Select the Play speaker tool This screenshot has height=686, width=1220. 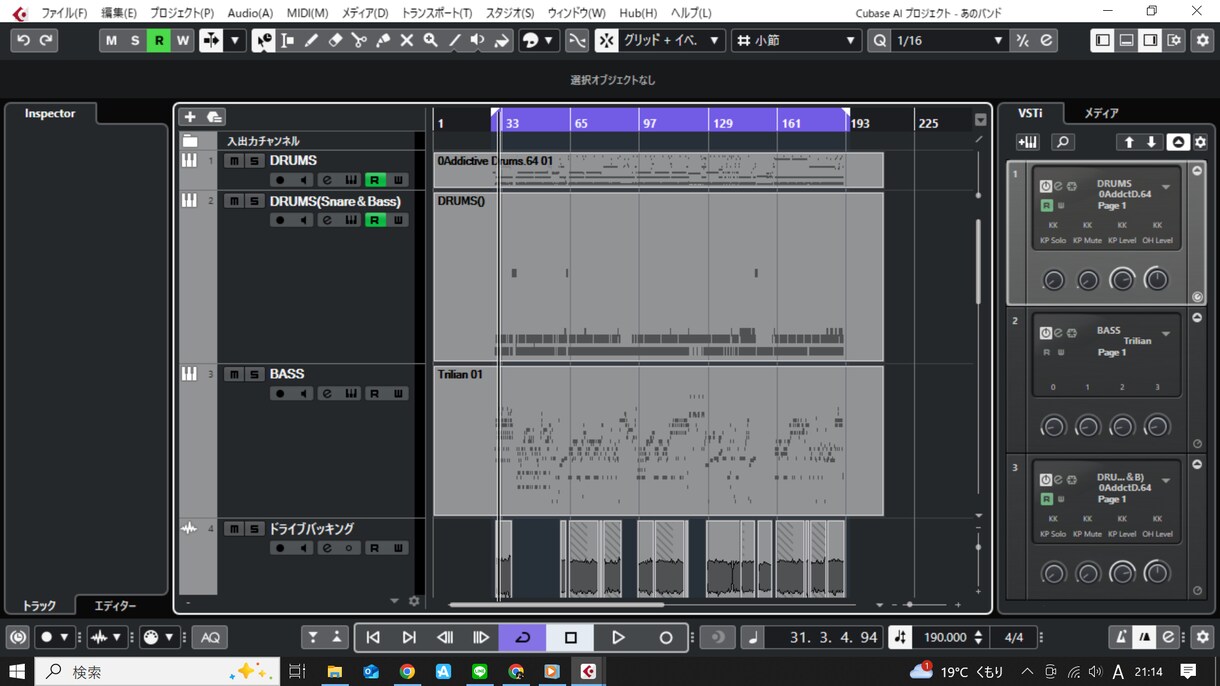point(478,40)
